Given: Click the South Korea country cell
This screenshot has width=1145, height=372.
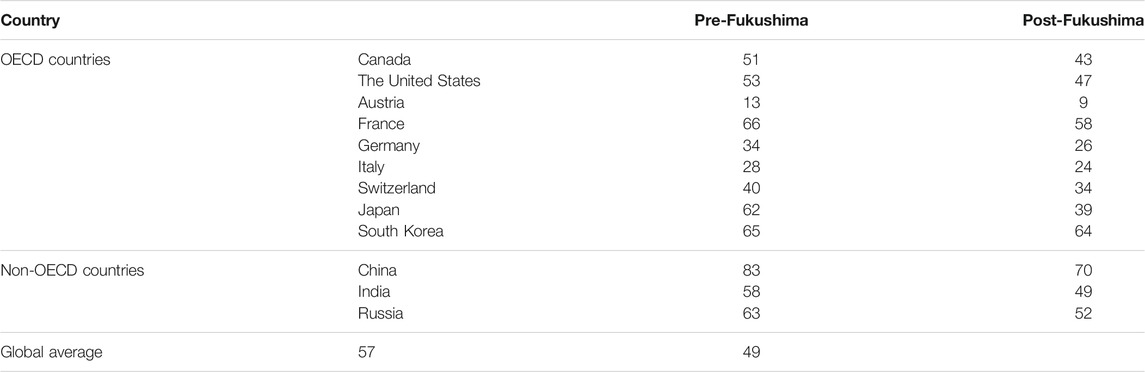Looking at the screenshot, I should click(x=401, y=231).
